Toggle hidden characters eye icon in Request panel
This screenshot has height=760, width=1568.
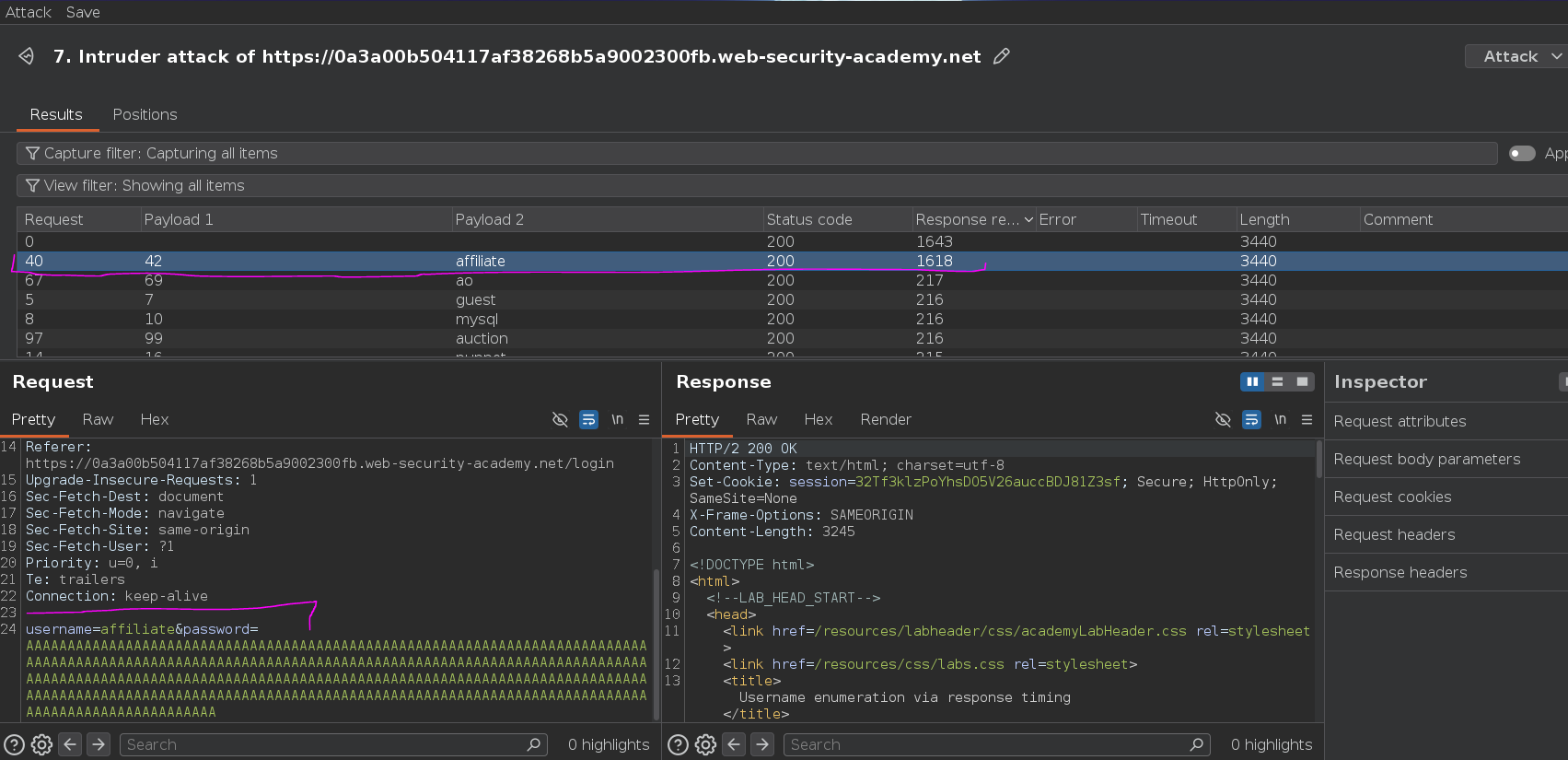pos(560,419)
